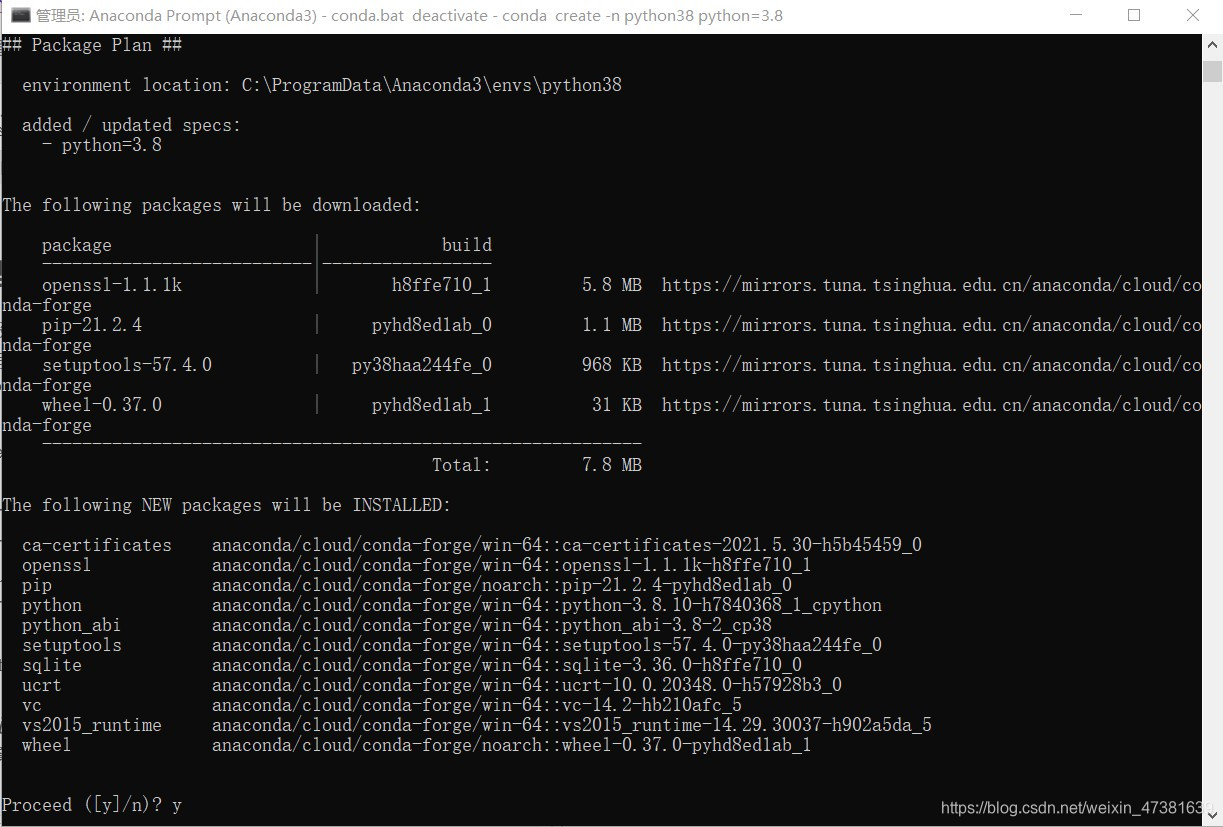
Task: Click the noarch::pip-21.2.4 channel path
Action: 502,585
